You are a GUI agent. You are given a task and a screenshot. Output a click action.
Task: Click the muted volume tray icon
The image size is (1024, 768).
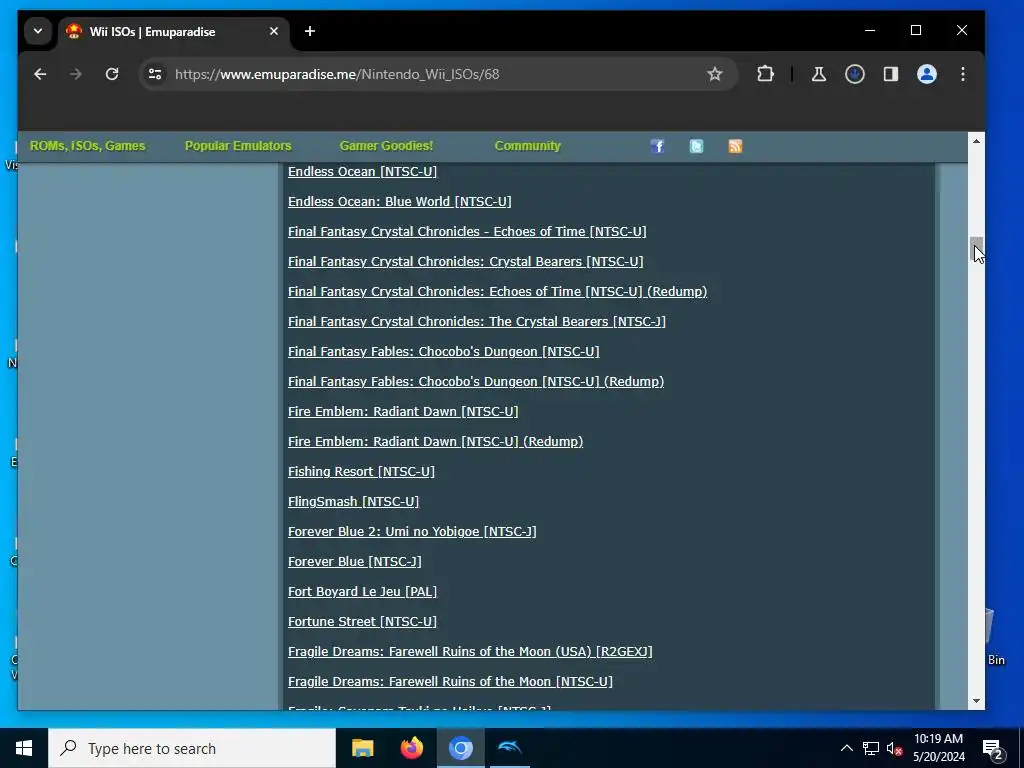click(894, 748)
